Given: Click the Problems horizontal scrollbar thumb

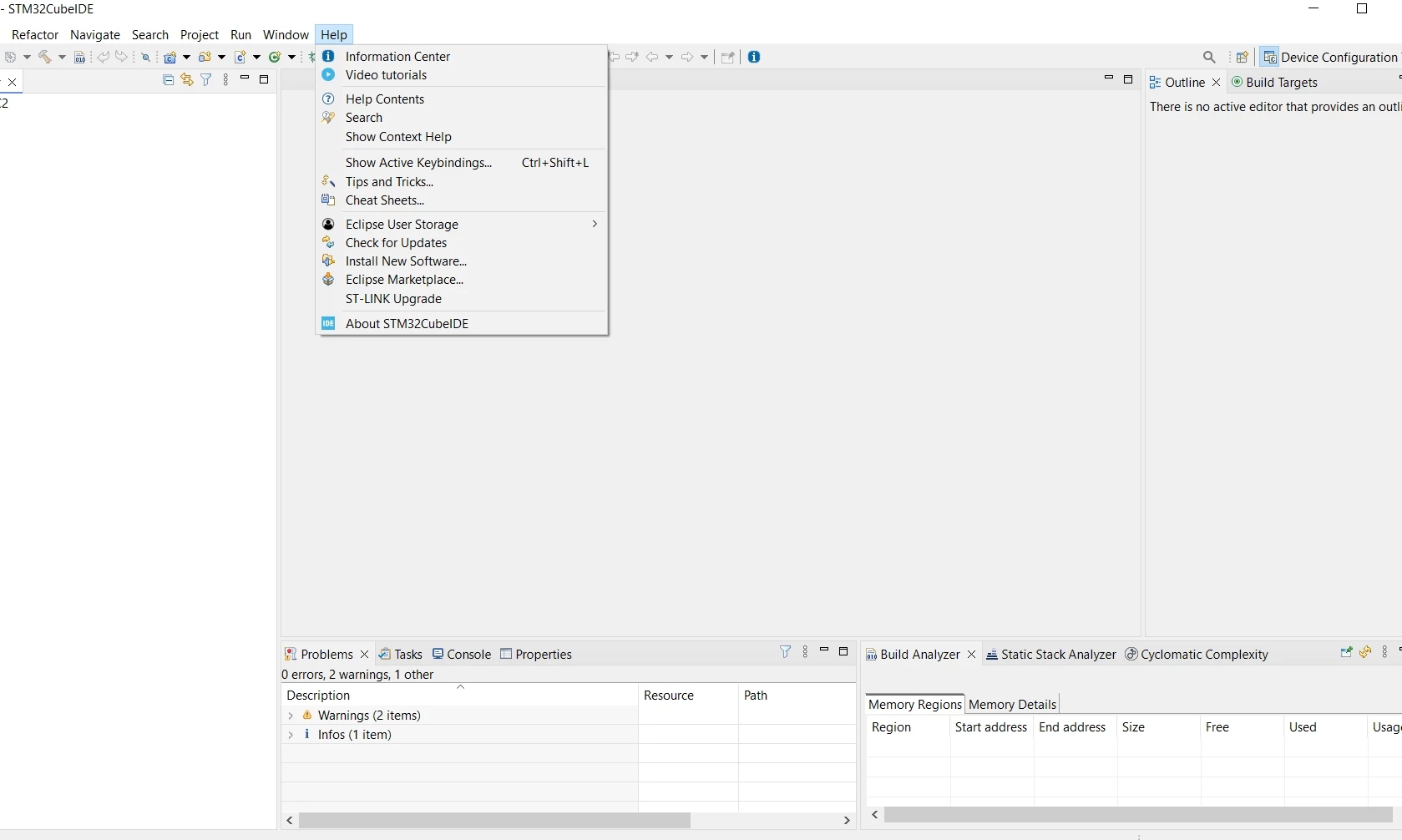Looking at the screenshot, I should 495,821.
